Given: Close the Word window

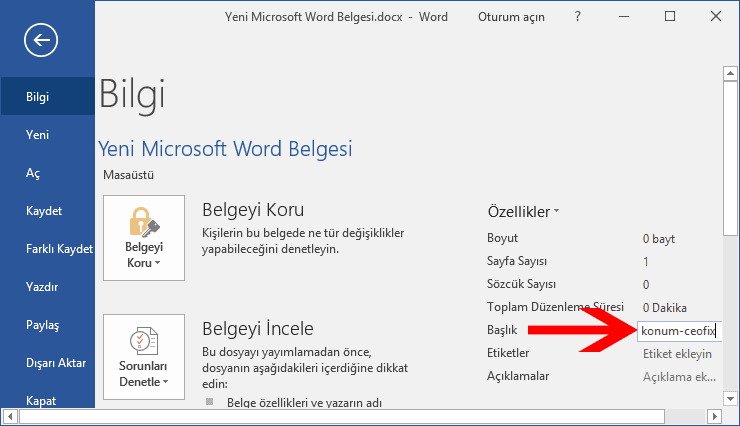Looking at the screenshot, I should click(x=715, y=17).
